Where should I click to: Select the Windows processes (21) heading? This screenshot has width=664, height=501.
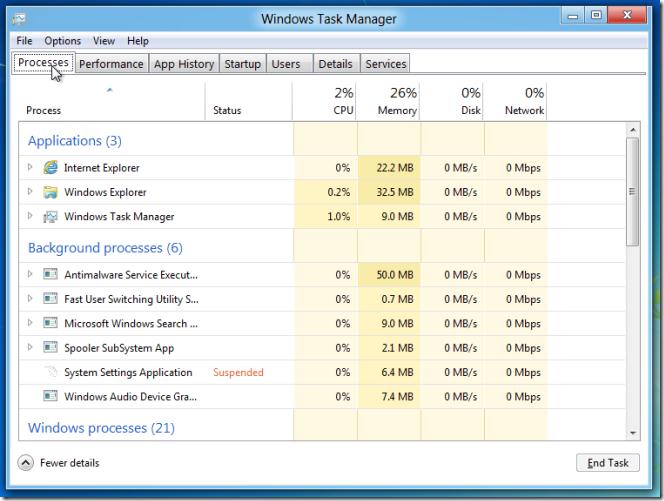(x=101, y=428)
